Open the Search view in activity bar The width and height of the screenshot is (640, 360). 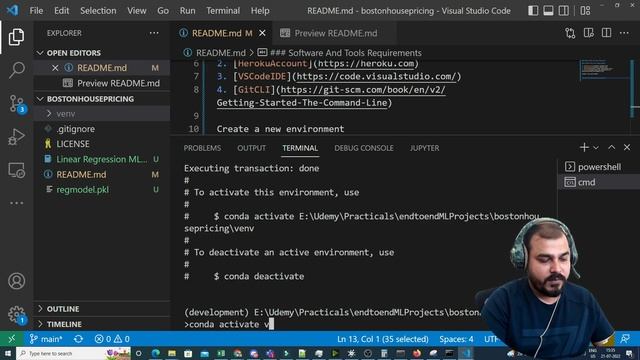click(x=16, y=70)
